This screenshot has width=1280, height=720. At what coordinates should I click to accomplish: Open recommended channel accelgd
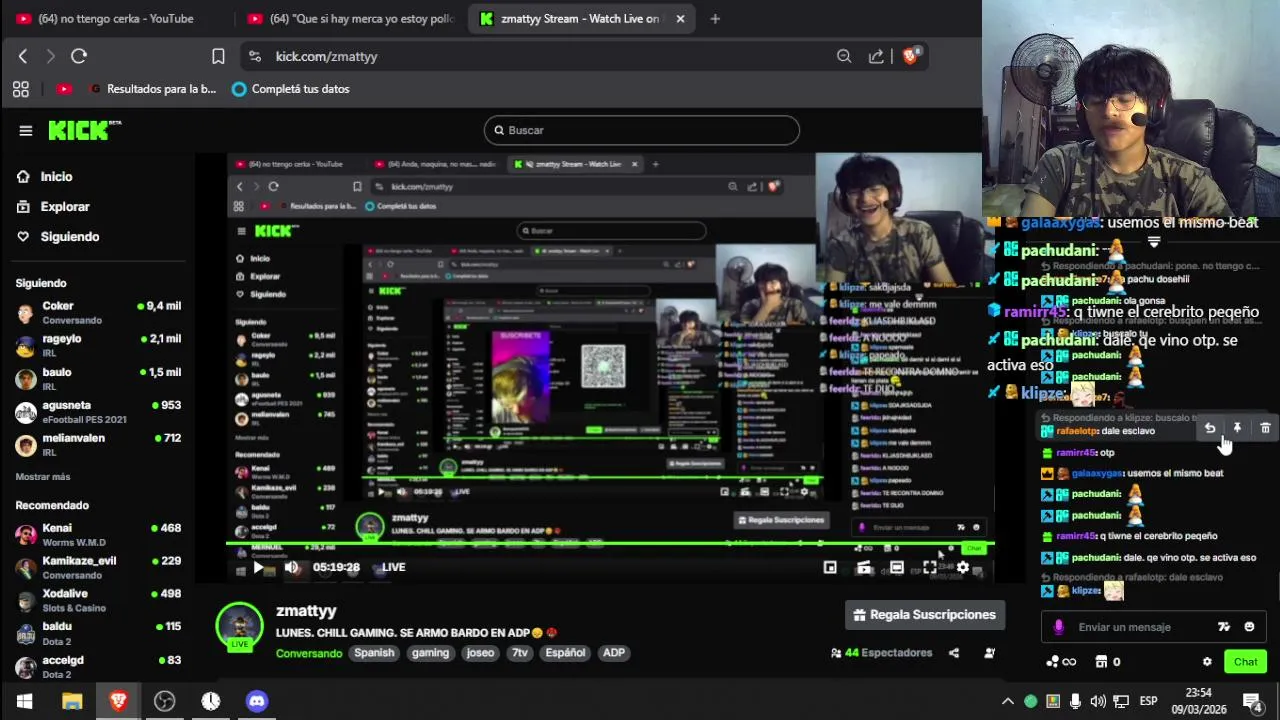coord(98,667)
